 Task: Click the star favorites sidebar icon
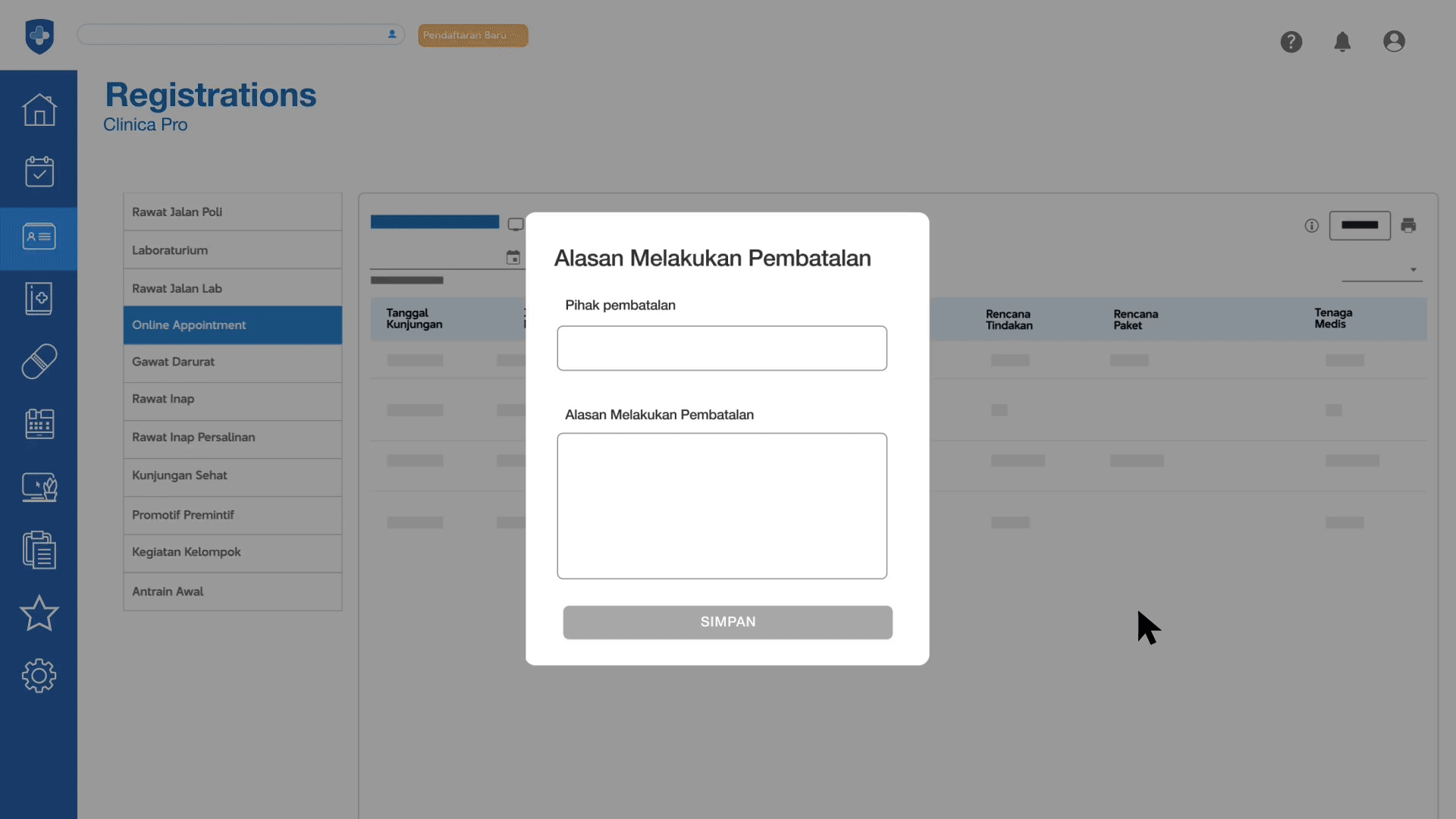(39, 613)
